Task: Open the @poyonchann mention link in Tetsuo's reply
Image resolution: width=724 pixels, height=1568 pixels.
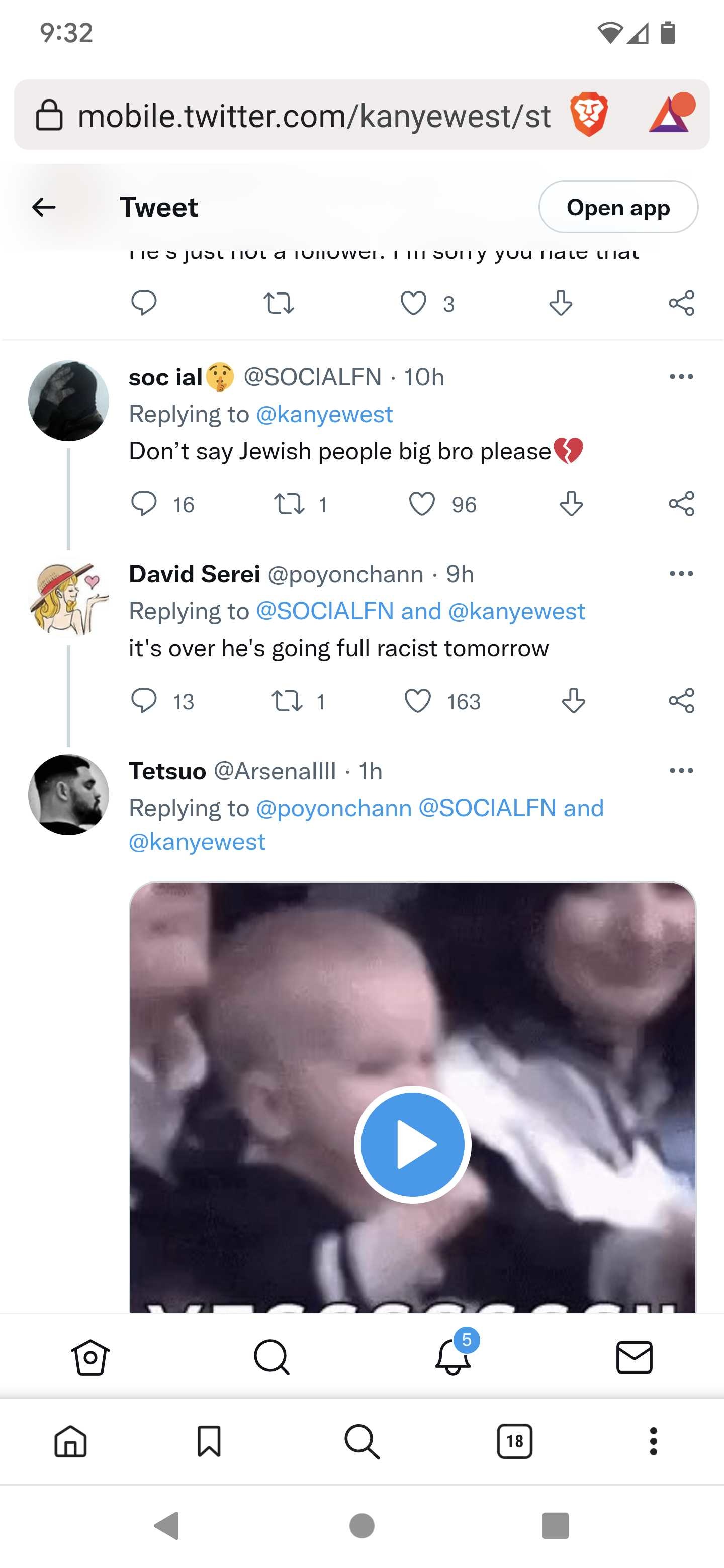Action: click(334, 808)
